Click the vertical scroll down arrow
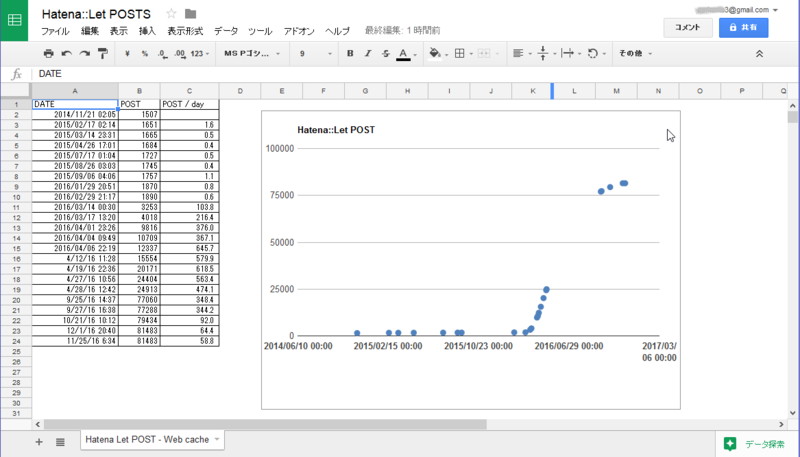The width and height of the screenshot is (800, 457). [x=792, y=413]
